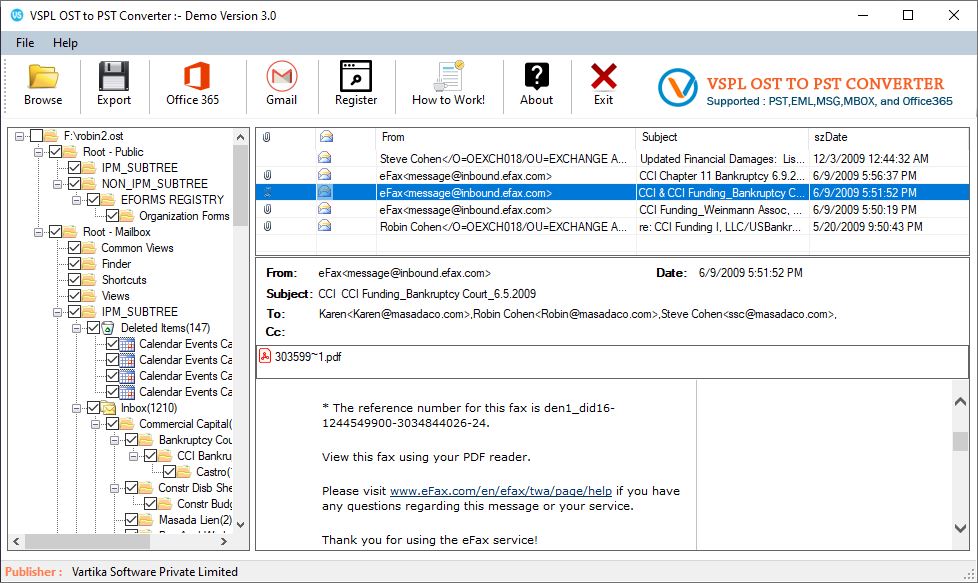
Task: Uncheck the EFORMS REGISTRY checkbox
Action: 93,200
